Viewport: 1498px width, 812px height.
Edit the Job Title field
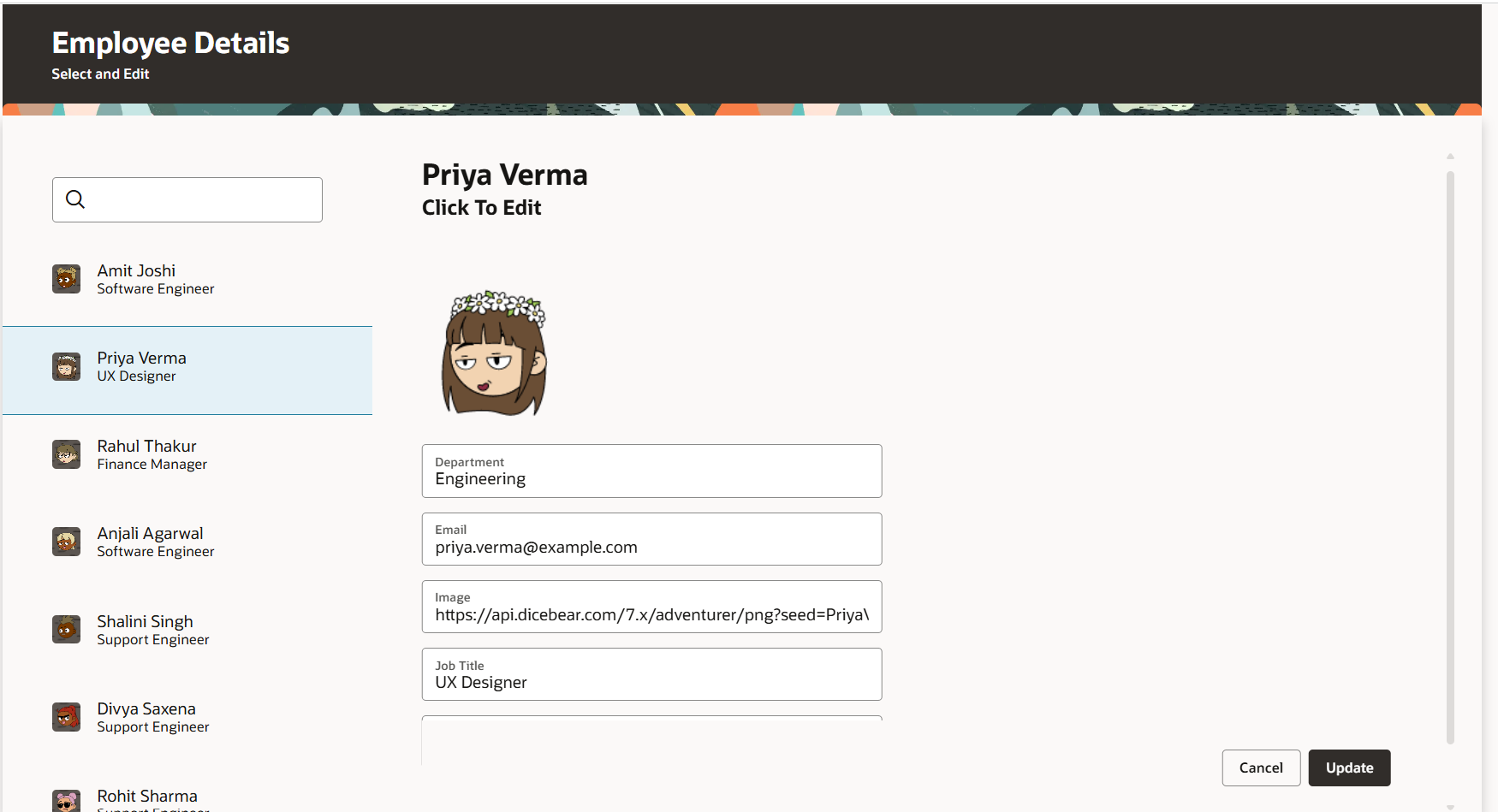point(651,674)
